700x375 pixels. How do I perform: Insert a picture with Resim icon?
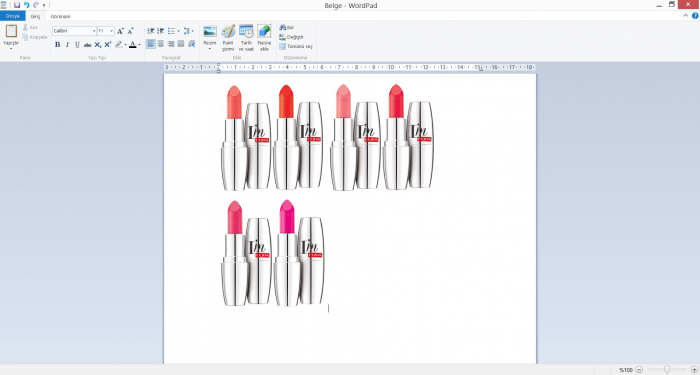click(x=210, y=31)
